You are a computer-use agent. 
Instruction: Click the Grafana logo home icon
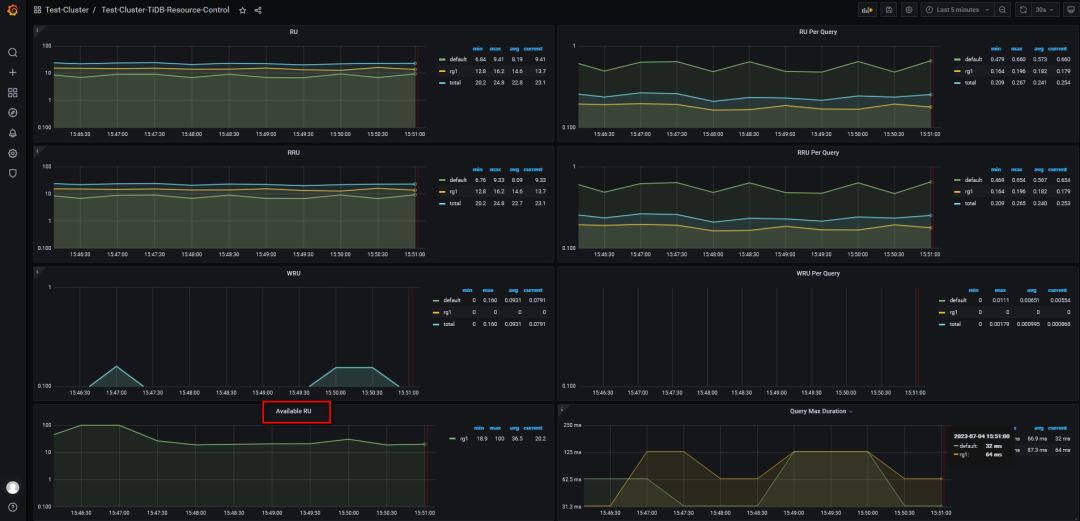point(12,10)
